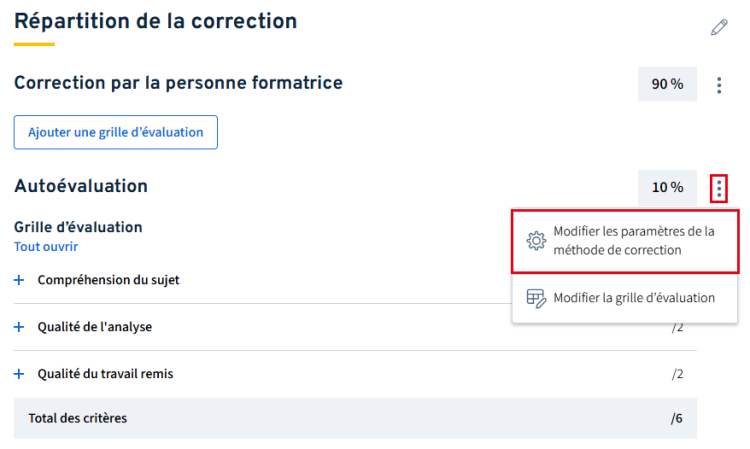
Task: Expand Qualité du travail remis with plus icon
Action: tap(19, 374)
